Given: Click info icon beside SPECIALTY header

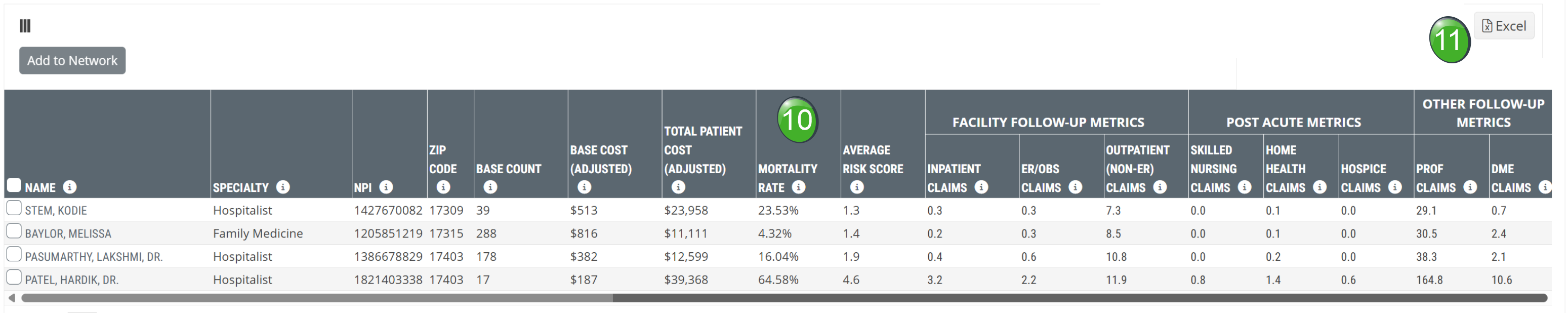Looking at the screenshot, I should point(283,187).
